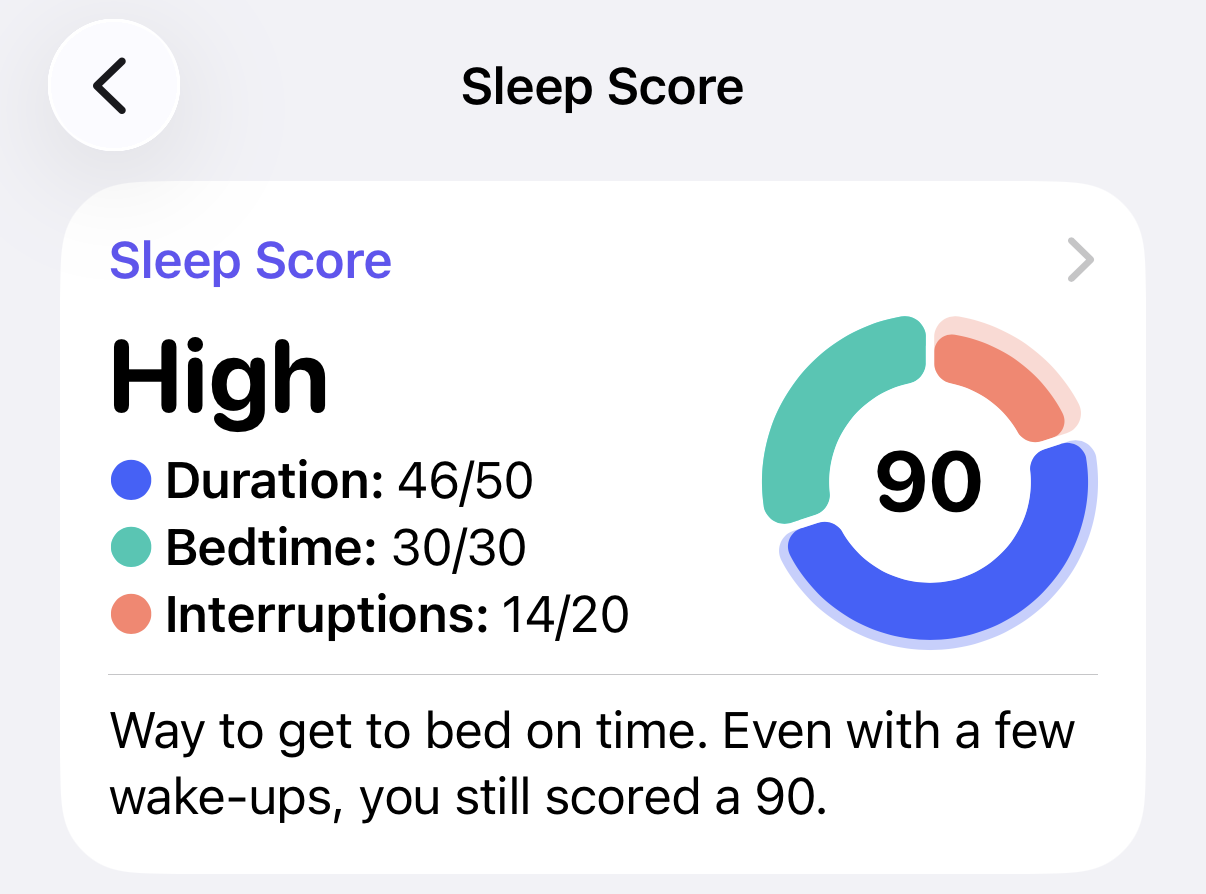Tap the teal Bedtime legend dot
The image size is (1206, 894).
(130, 548)
